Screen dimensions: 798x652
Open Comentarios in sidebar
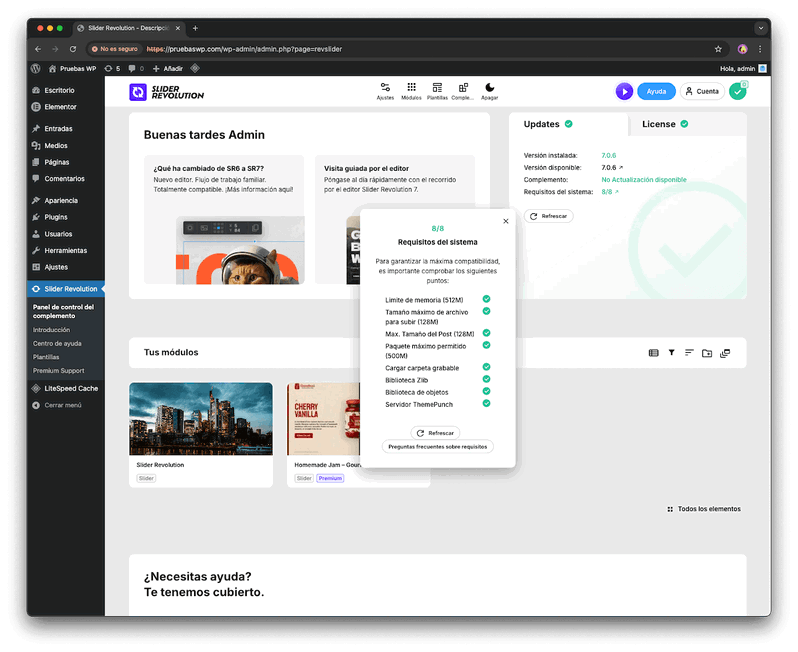(64, 179)
